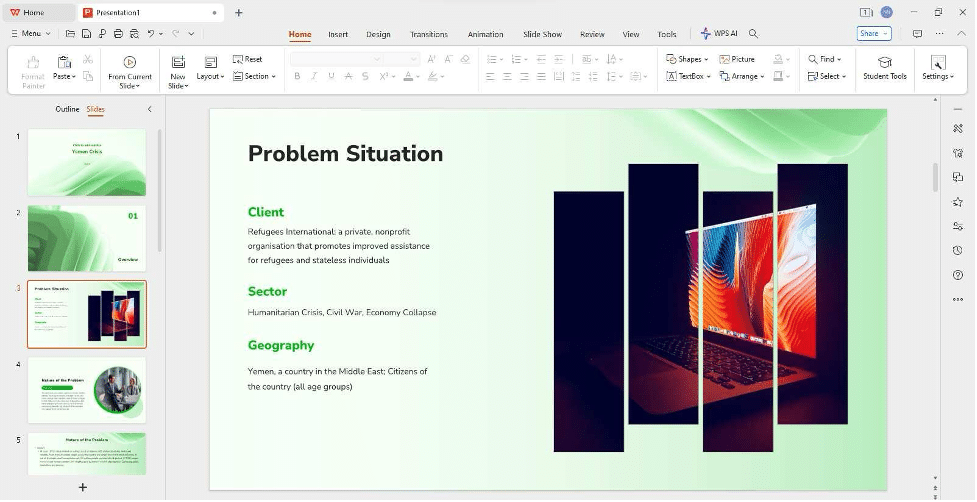Go to the Slide Show tab
This screenshot has width=977, height=502.
[x=542, y=34]
